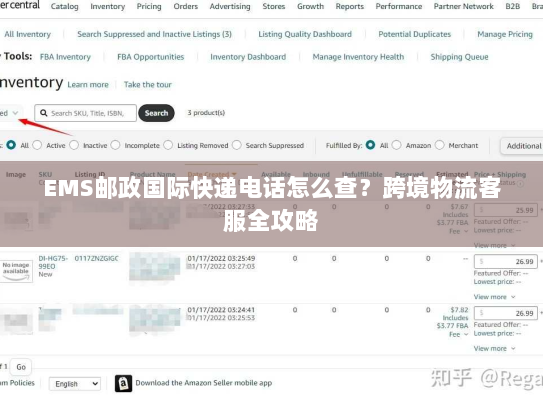The image size is (543, 408).
Task: Open the English language dropdown
Action: click(75, 384)
